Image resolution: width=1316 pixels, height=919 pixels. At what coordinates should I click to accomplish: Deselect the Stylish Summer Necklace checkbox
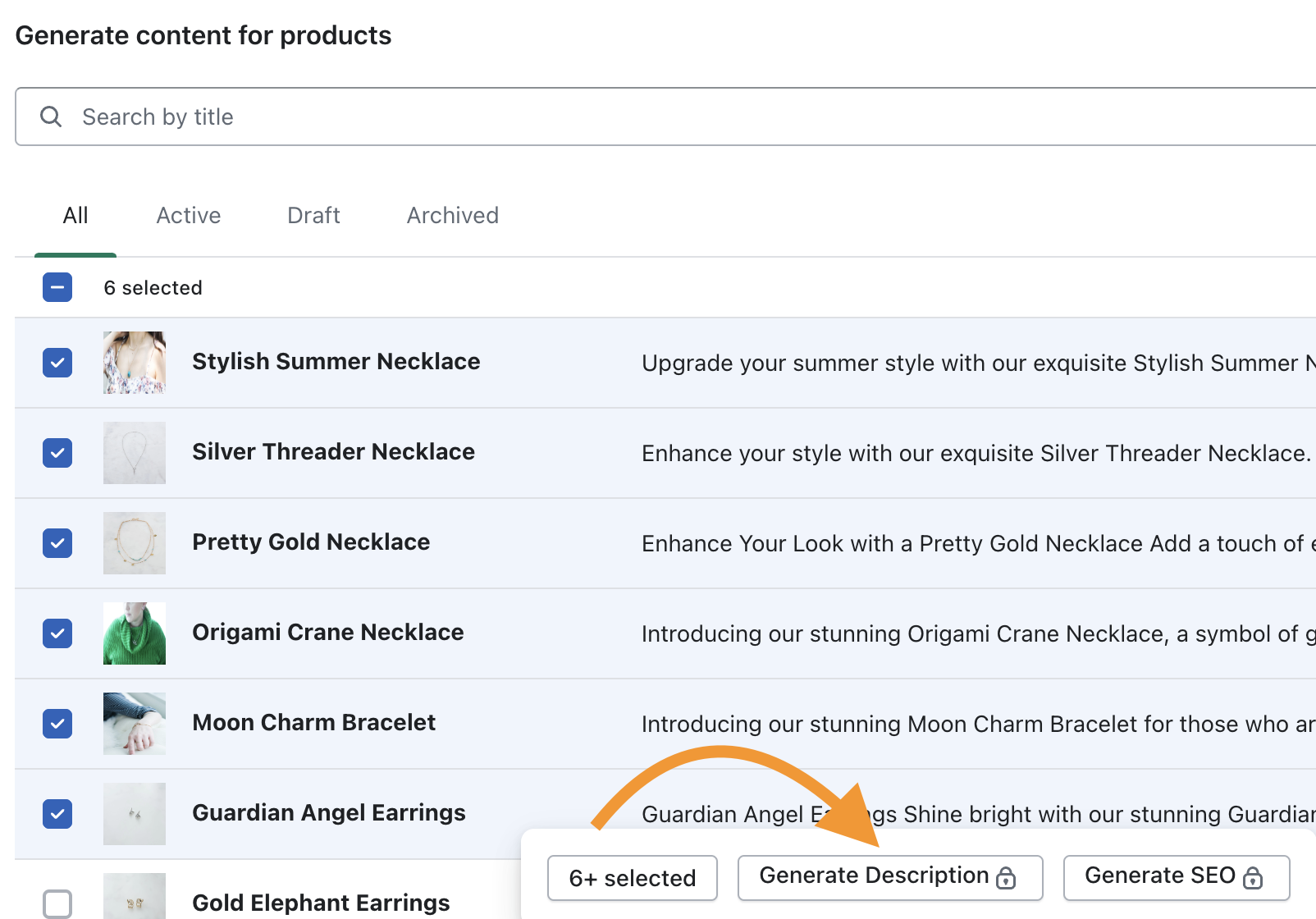click(x=57, y=362)
